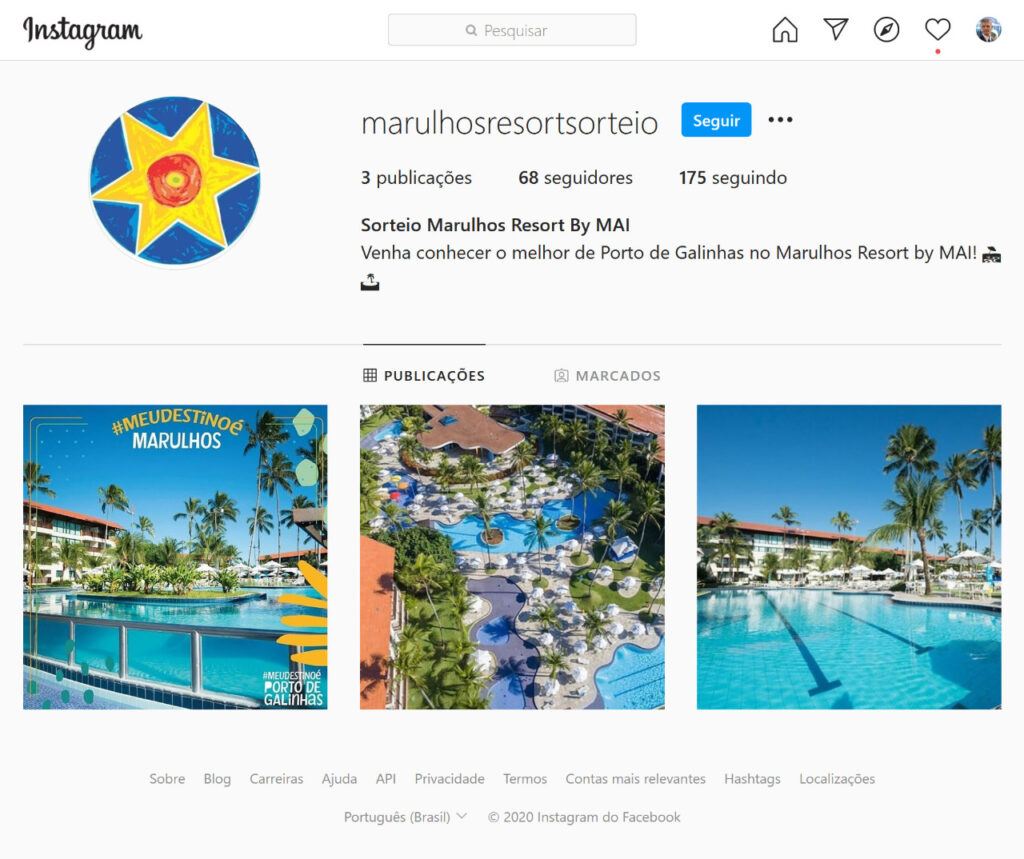Viewport: 1024px width, 859px height.
Task: Open the aerial resort view post
Action: pos(512,557)
